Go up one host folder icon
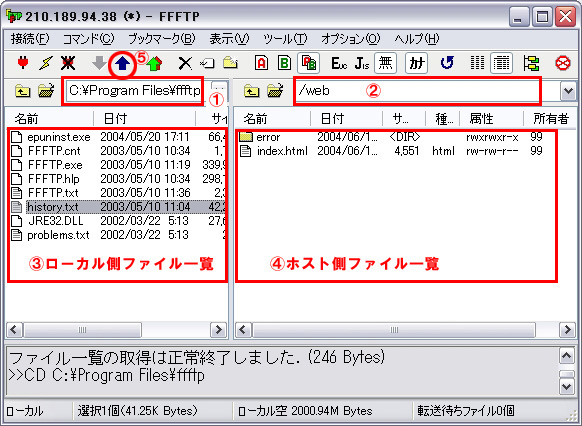This screenshot has height=426, width=582. [x=252, y=91]
